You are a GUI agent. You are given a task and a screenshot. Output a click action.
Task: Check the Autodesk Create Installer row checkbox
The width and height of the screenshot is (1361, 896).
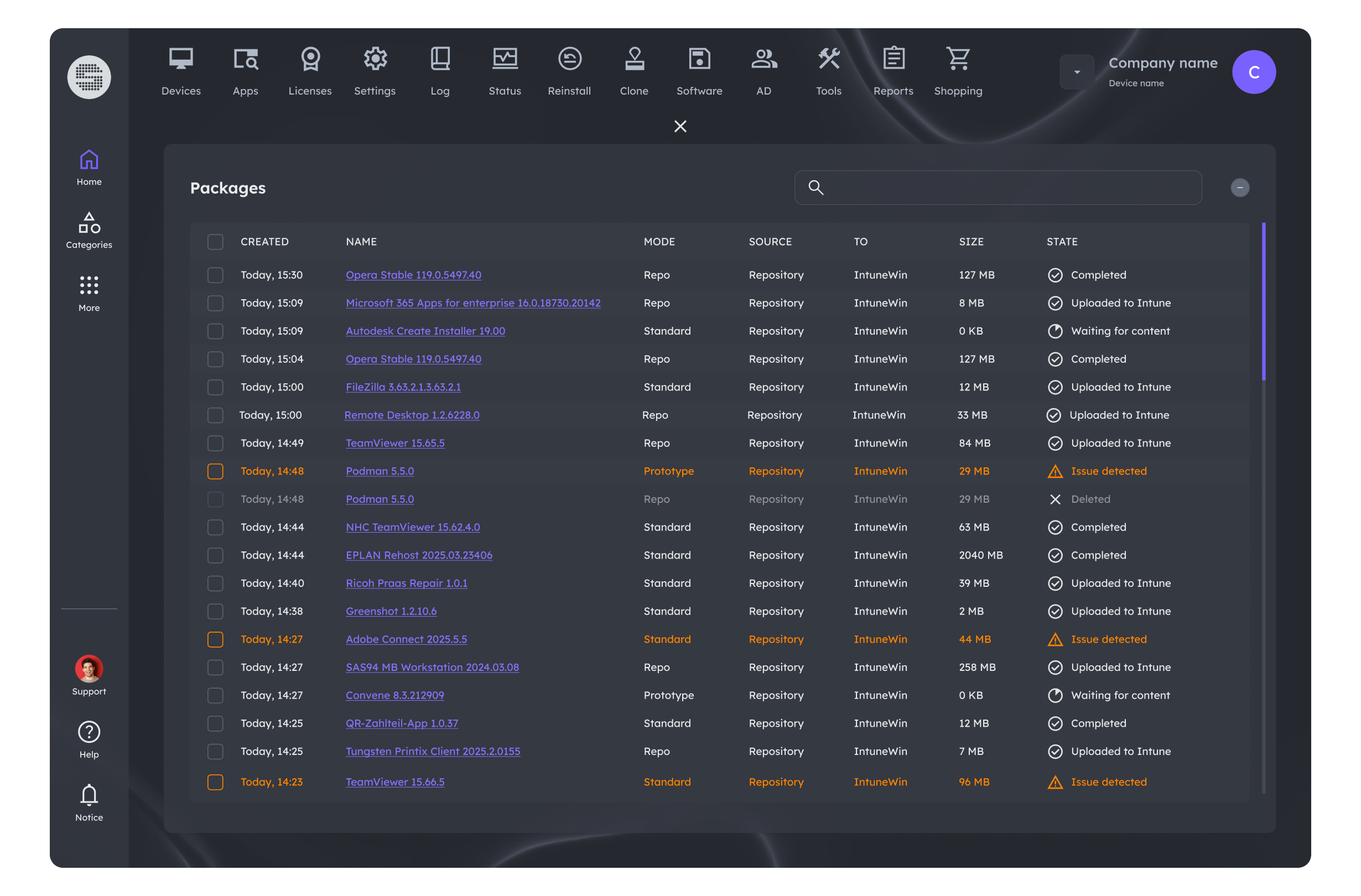215,331
